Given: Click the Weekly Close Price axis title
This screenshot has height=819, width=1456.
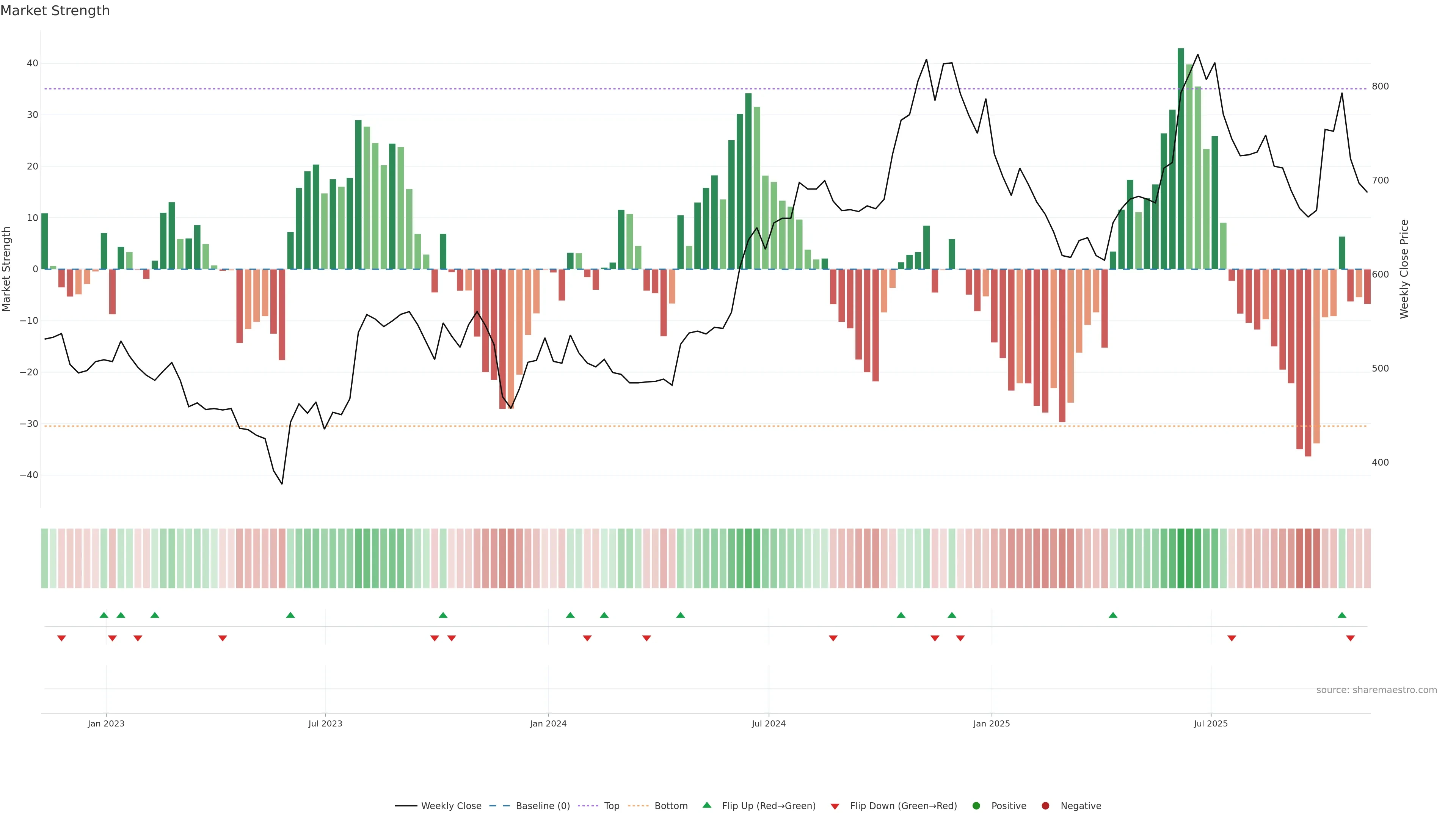Looking at the screenshot, I should [x=1404, y=269].
